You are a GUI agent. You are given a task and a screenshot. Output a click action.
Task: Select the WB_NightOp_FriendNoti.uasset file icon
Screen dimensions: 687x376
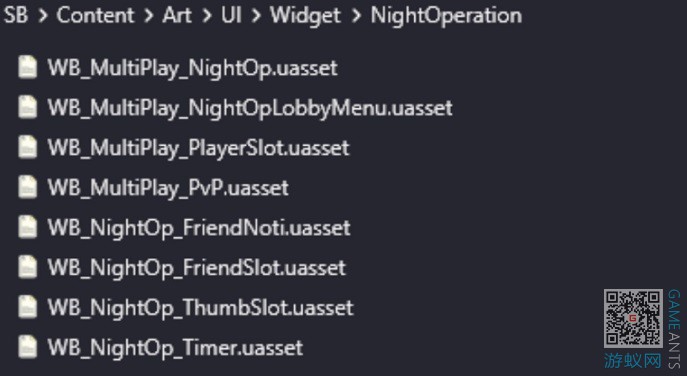(x=27, y=228)
